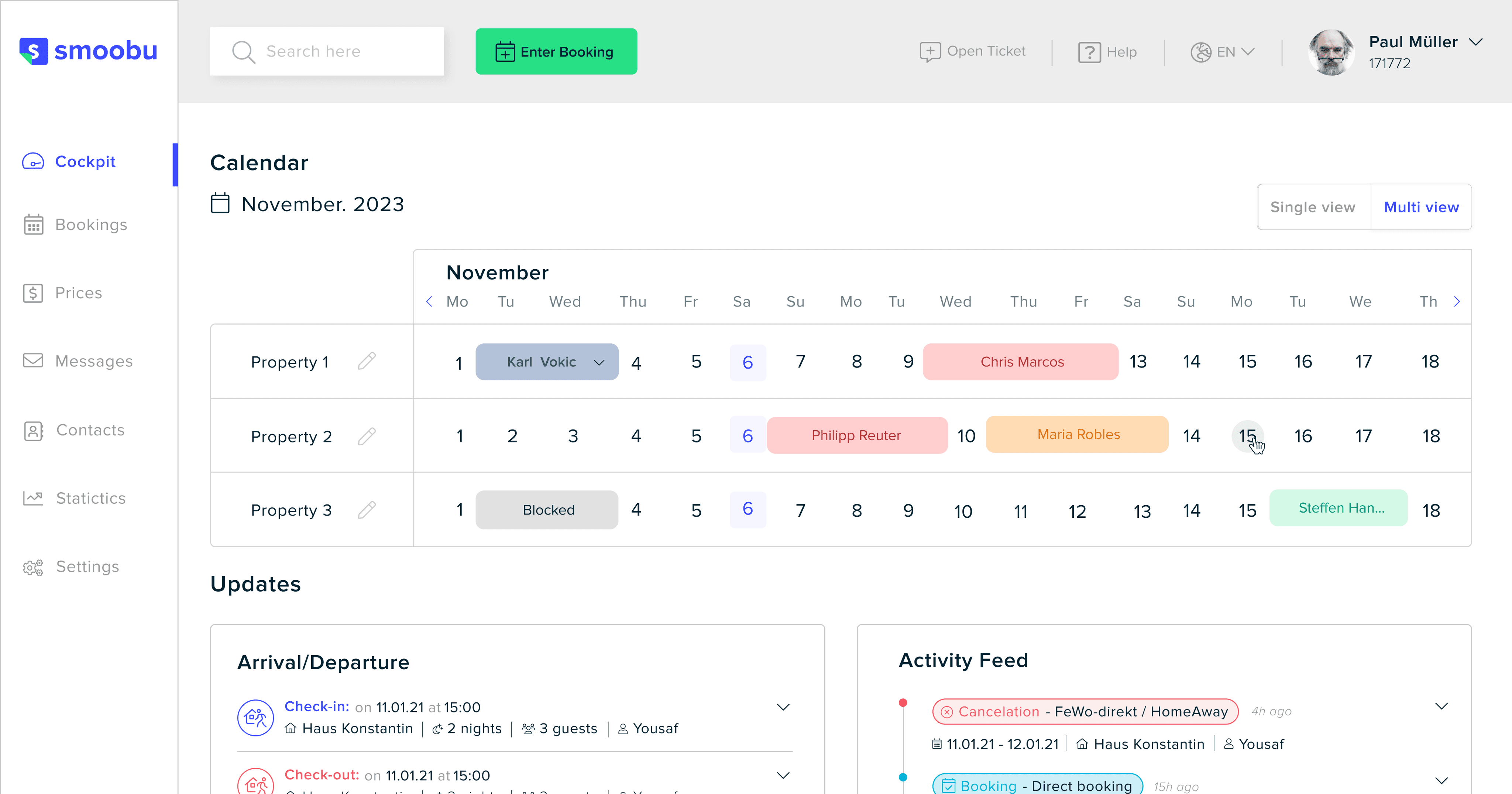This screenshot has width=1512, height=794.
Task: Click the Help question mark icon
Action: click(1089, 52)
